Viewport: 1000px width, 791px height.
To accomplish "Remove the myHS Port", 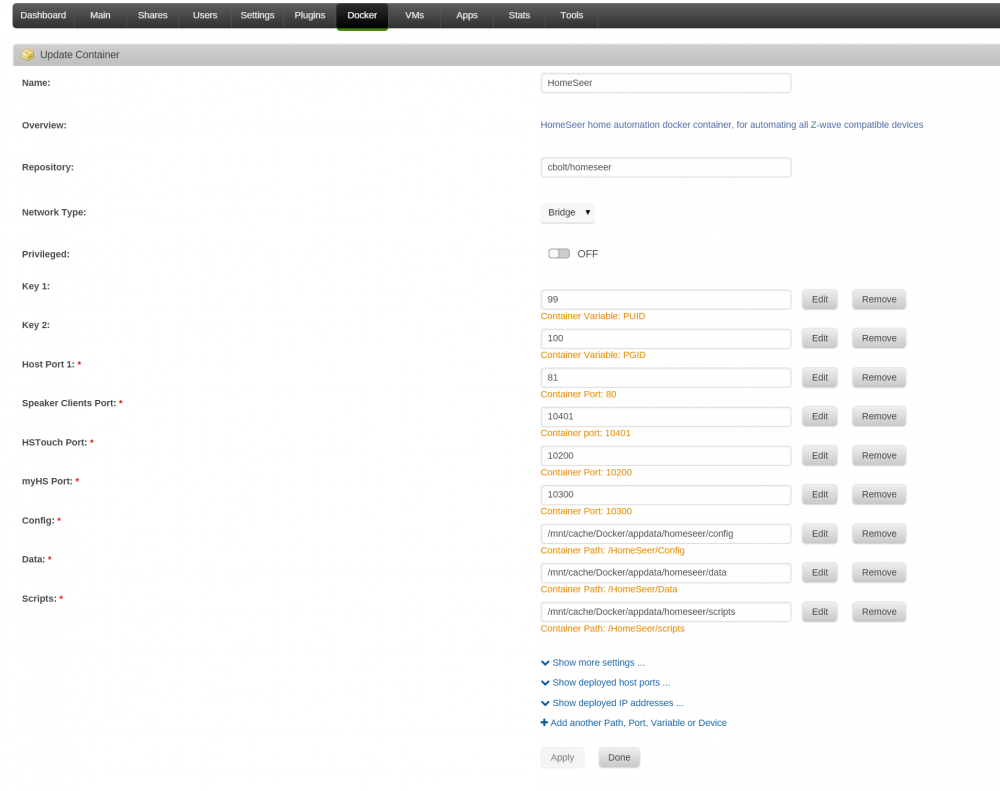I will tap(879, 495).
